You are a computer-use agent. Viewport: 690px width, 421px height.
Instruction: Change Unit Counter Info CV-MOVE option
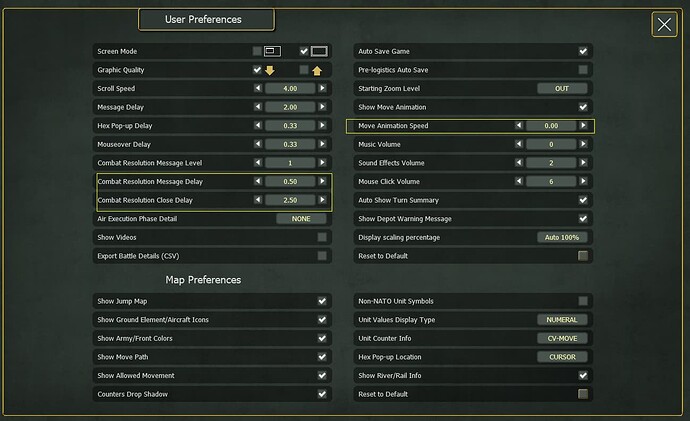click(x=562, y=338)
